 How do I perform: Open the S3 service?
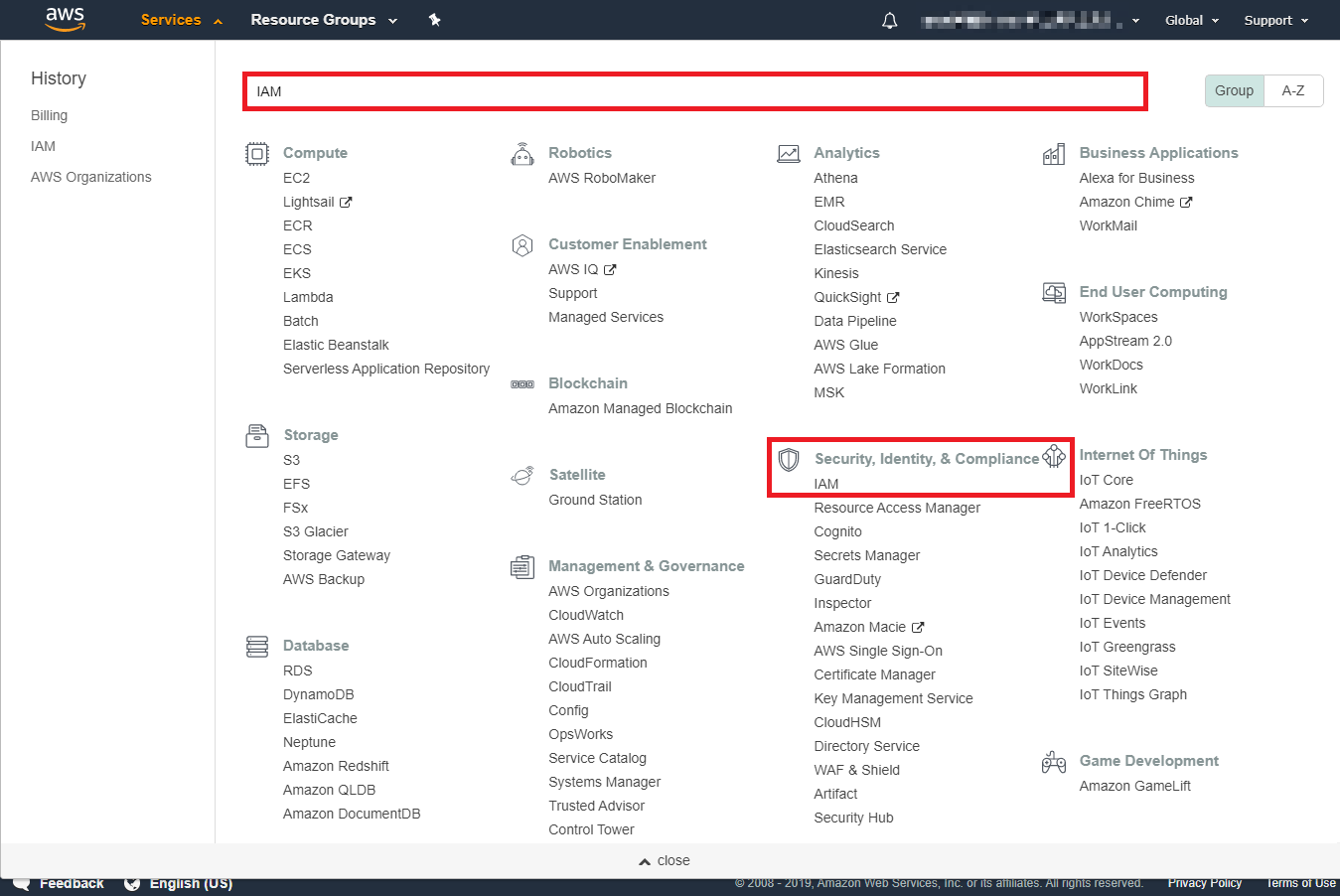point(291,460)
